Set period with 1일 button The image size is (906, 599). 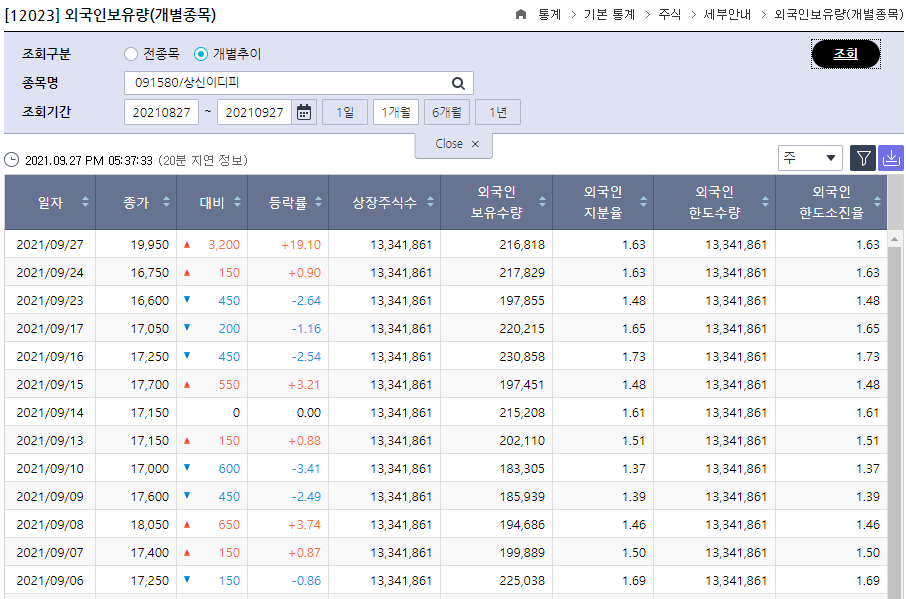point(345,112)
